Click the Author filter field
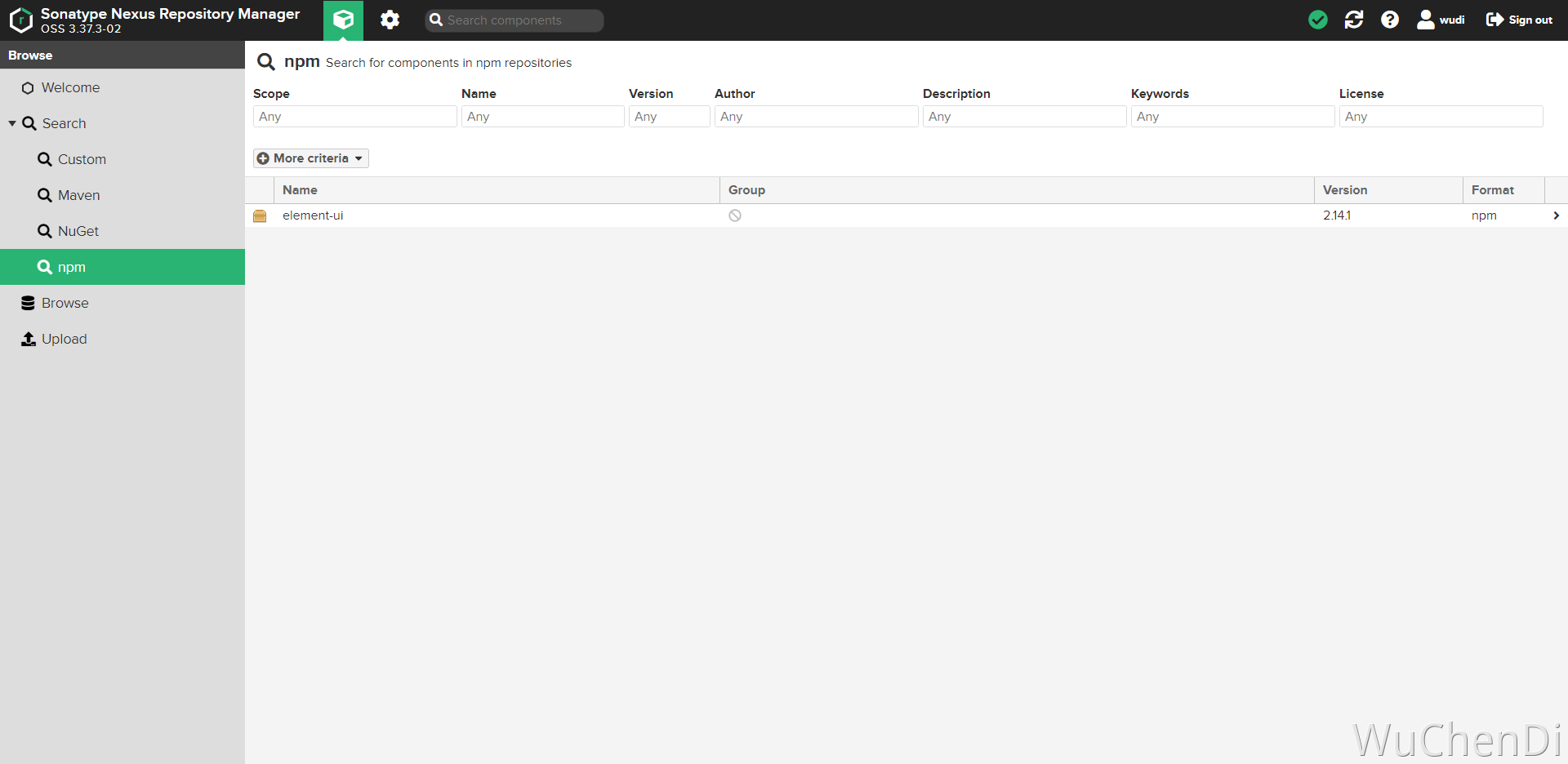This screenshot has width=1568, height=764. click(x=817, y=117)
